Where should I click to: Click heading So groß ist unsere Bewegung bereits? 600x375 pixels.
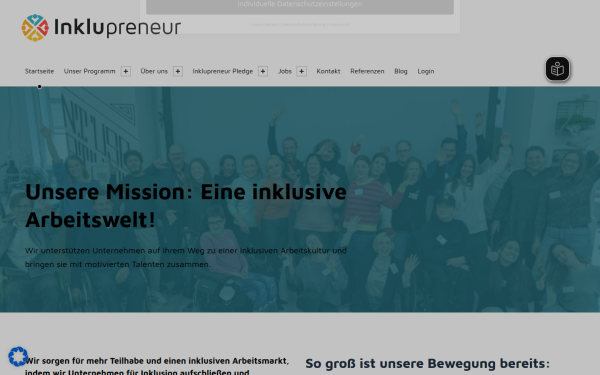pos(427,363)
